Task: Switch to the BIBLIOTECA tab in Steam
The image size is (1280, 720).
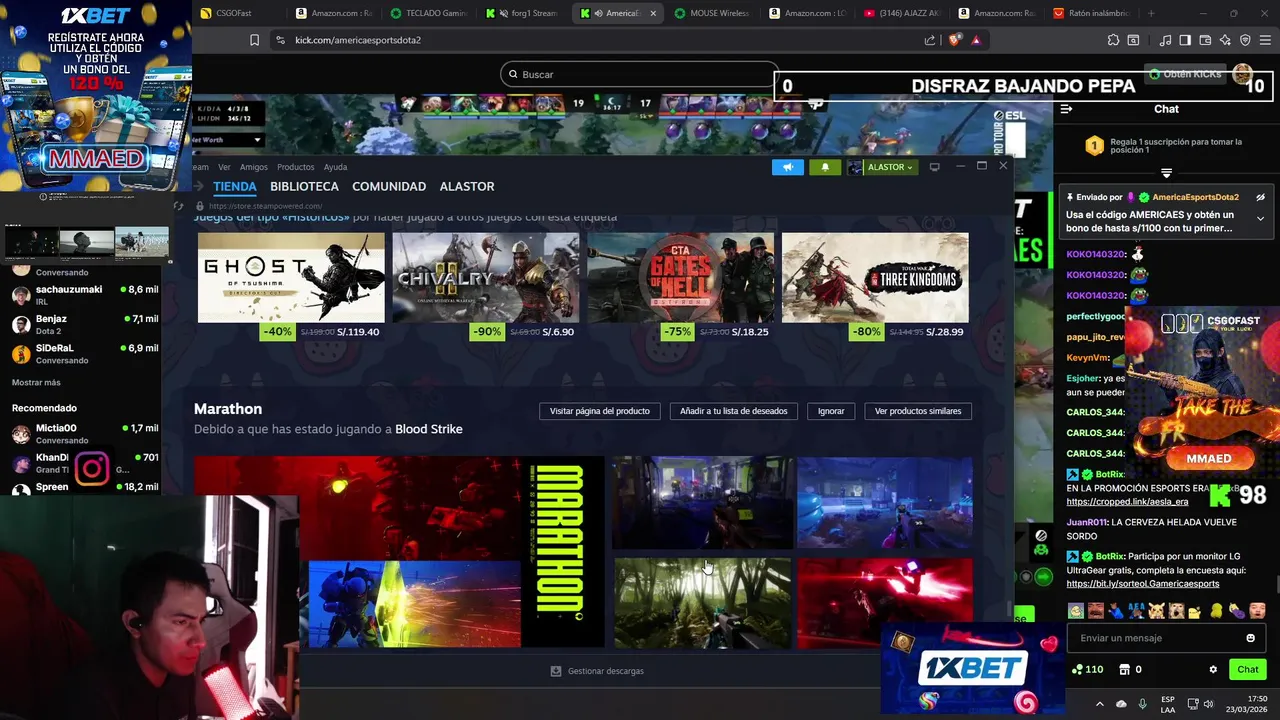Action: coord(304,187)
